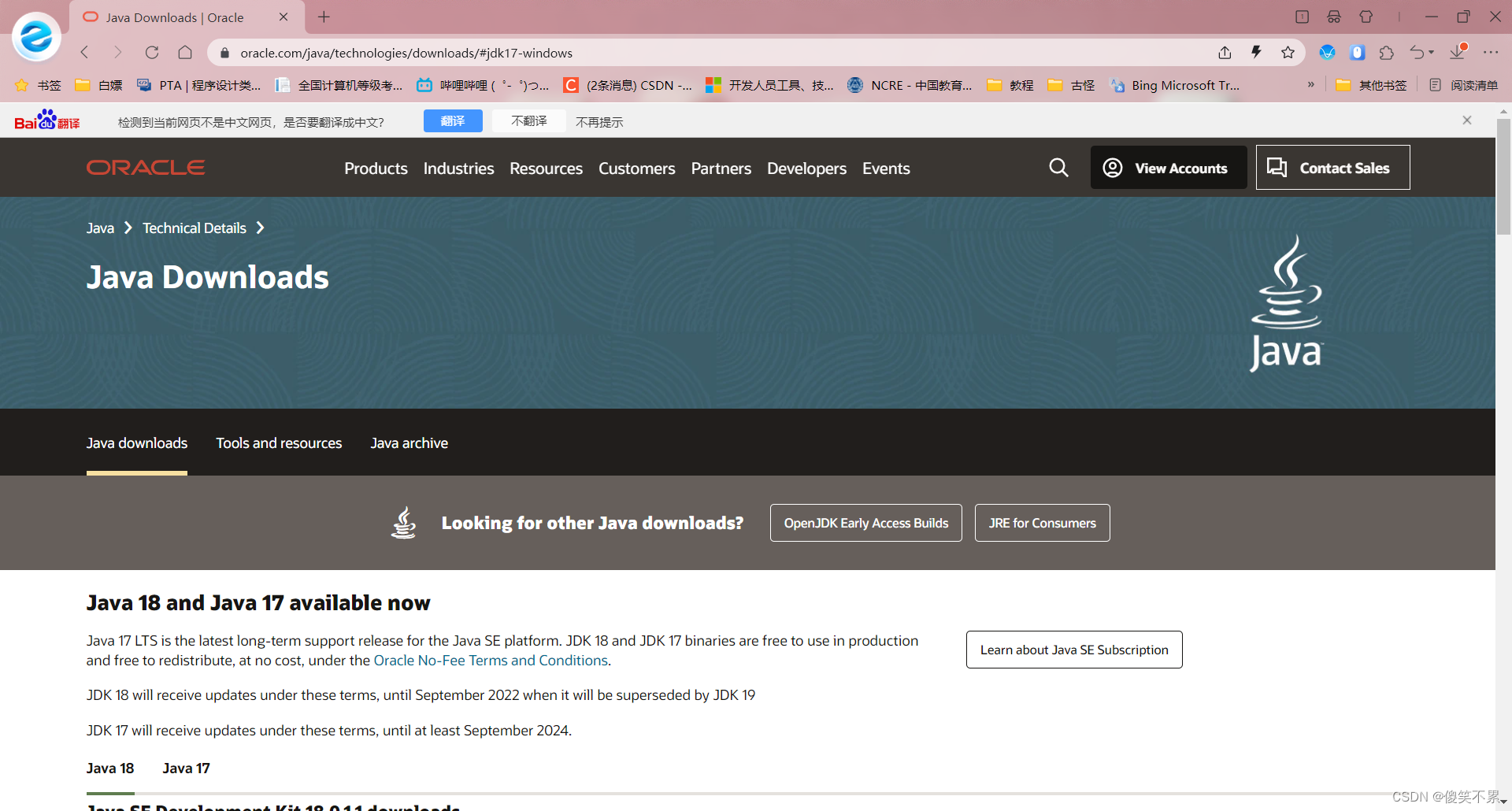Open the Resources menu
1512x811 pixels.
coord(546,168)
